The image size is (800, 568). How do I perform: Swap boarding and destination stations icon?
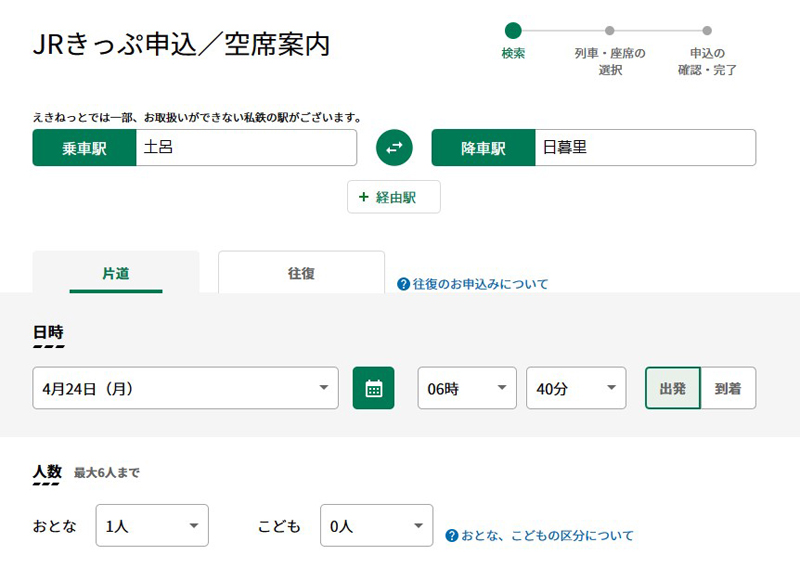[394, 147]
